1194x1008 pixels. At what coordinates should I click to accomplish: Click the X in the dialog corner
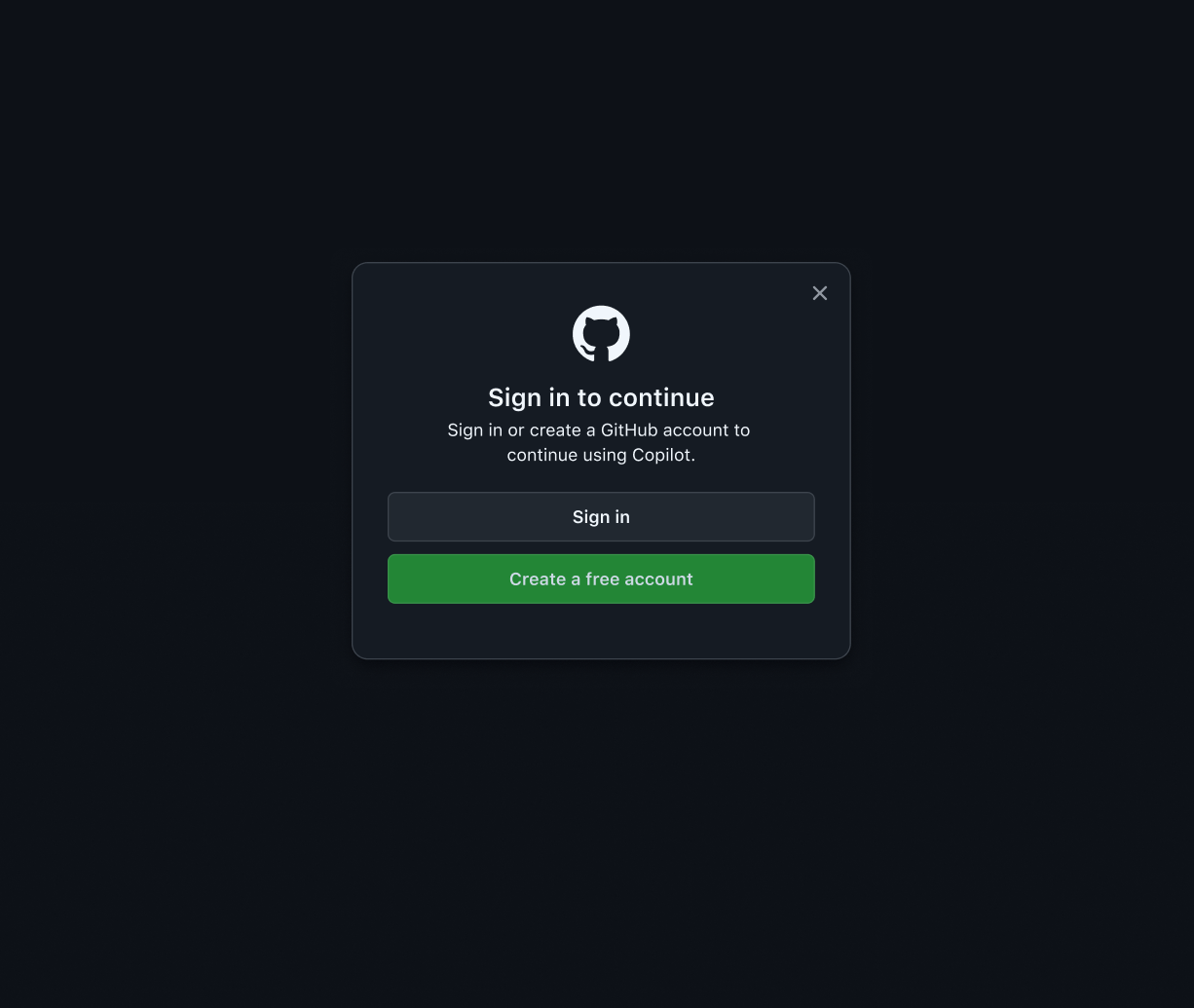pyautogui.click(x=820, y=293)
